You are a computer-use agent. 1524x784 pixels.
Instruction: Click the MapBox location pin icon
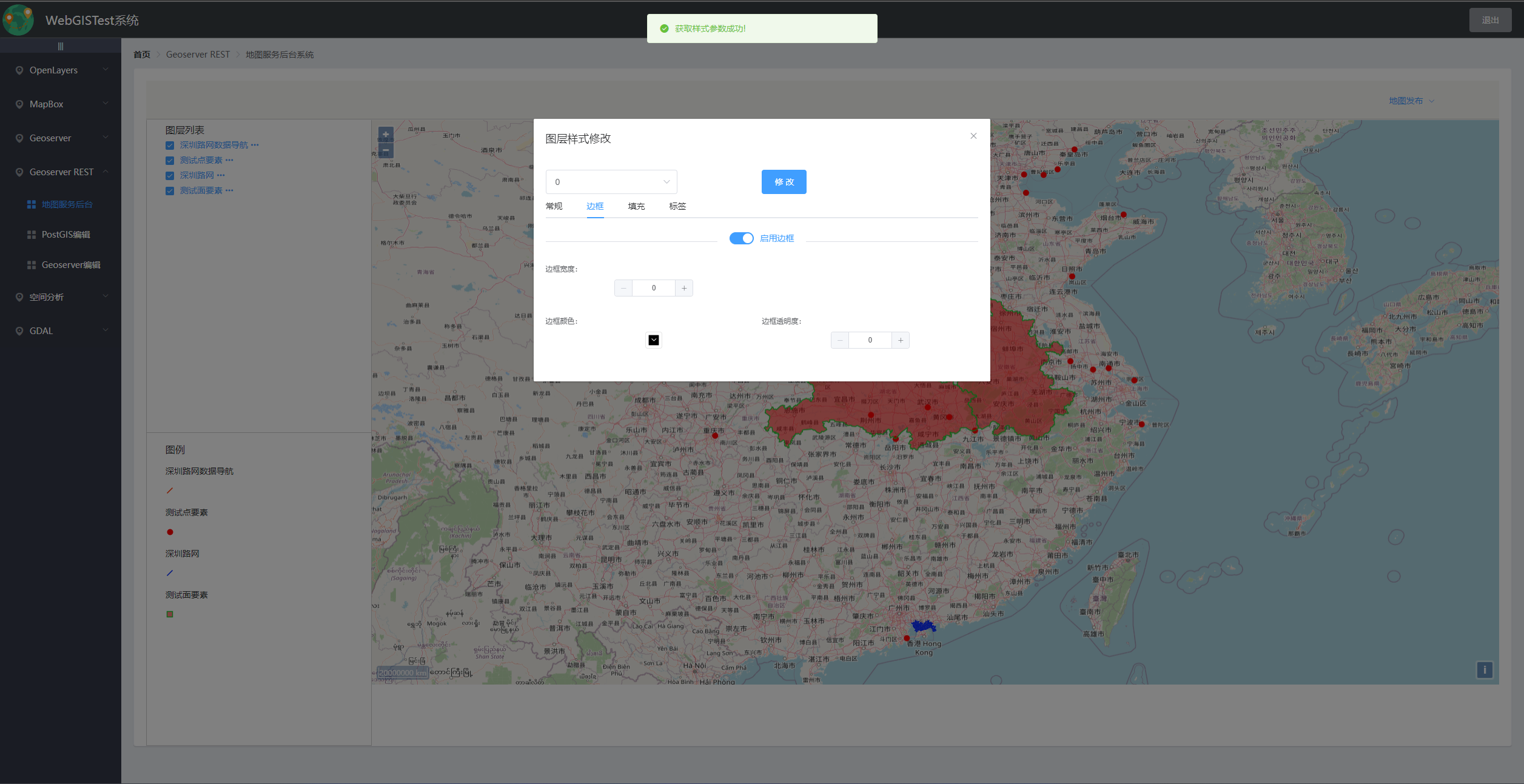tap(19, 104)
